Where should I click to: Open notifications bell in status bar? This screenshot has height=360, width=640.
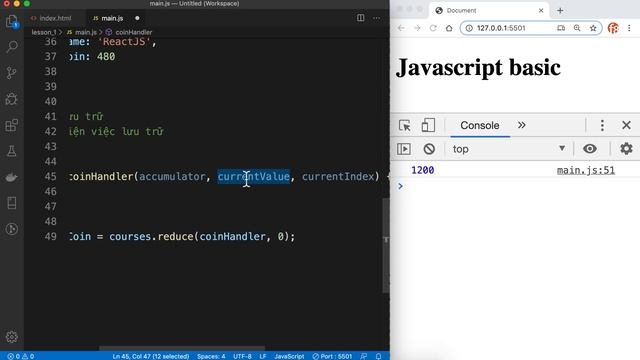tap(378, 356)
